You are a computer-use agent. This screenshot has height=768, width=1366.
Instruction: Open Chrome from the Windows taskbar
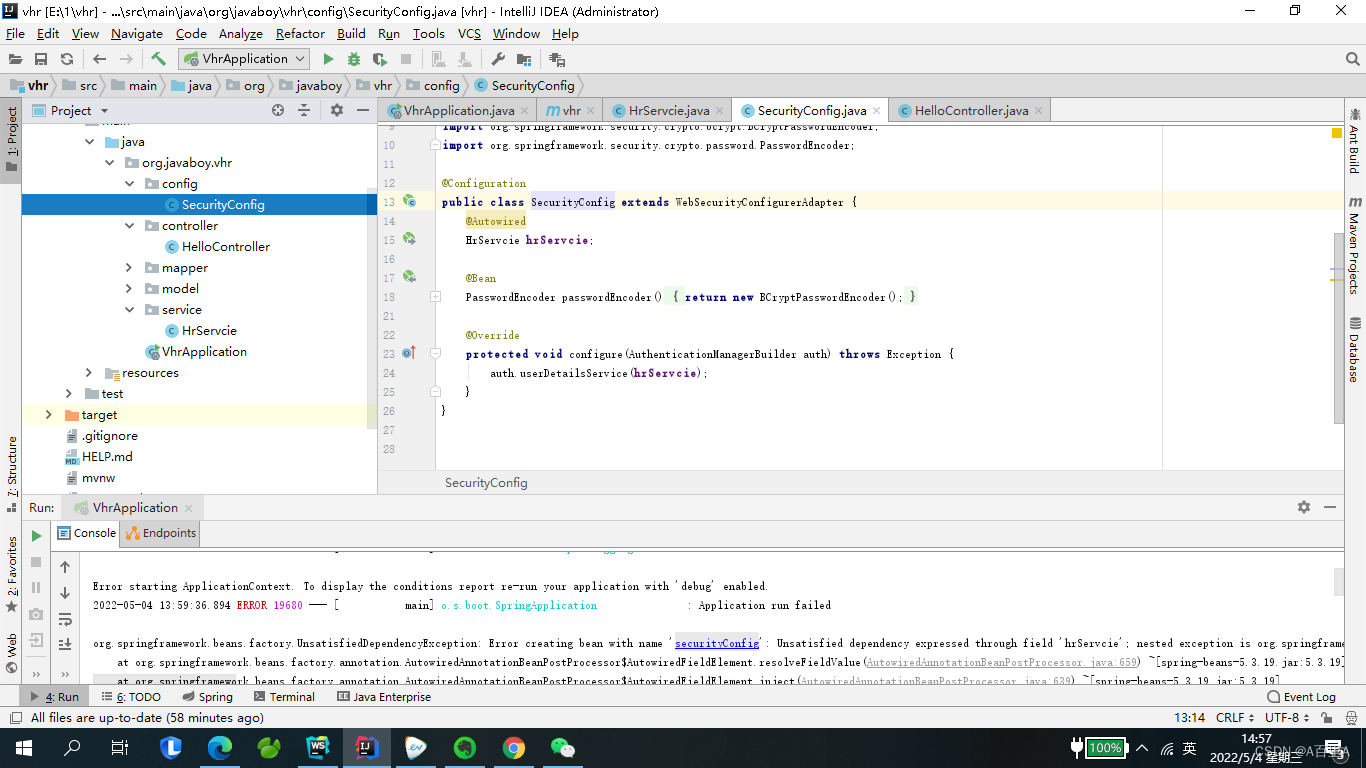pyautogui.click(x=513, y=747)
